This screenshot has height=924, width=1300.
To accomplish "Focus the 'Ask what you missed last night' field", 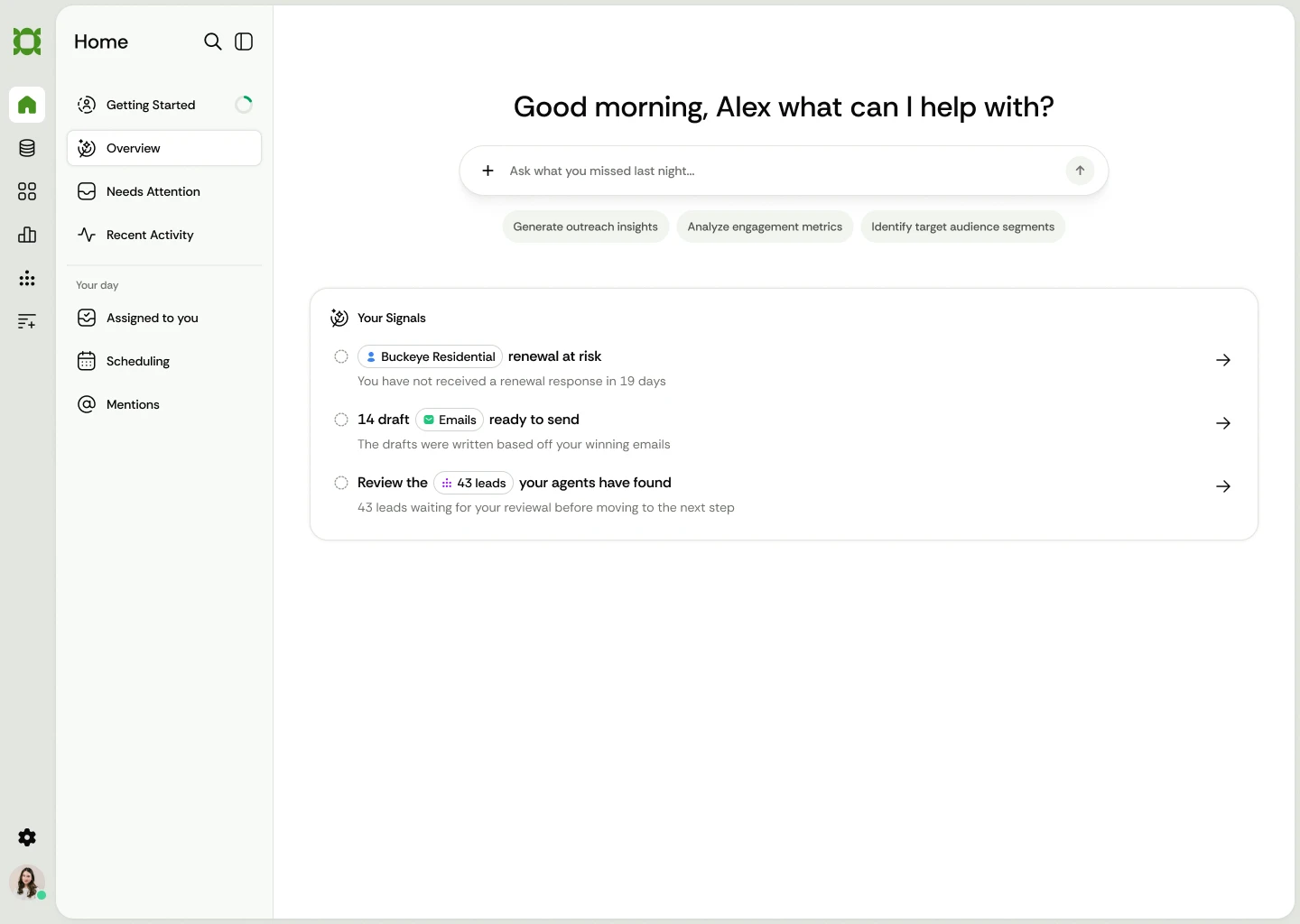I will (x=782, y=171).
